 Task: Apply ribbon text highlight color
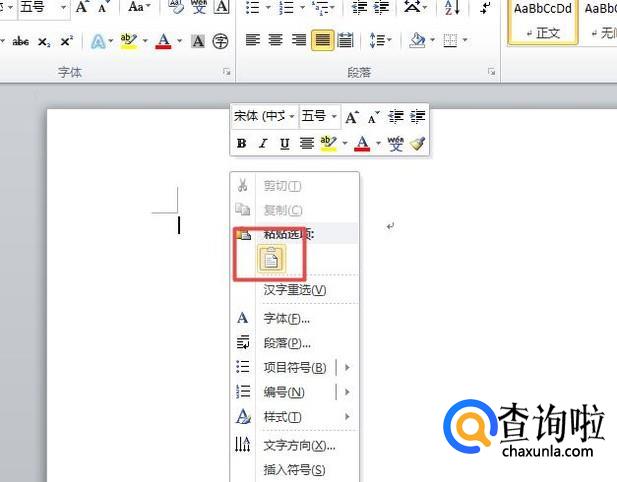pos(129,41)
